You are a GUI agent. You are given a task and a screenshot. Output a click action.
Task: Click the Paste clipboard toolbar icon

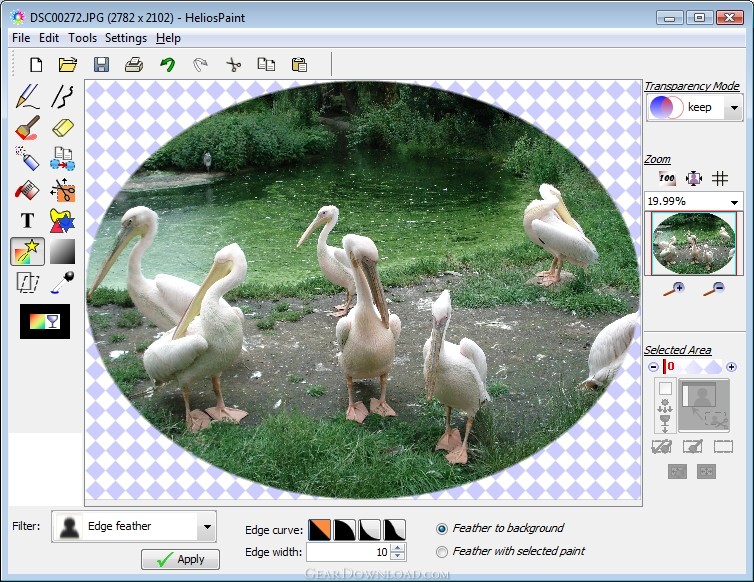[x=299, y=64]
